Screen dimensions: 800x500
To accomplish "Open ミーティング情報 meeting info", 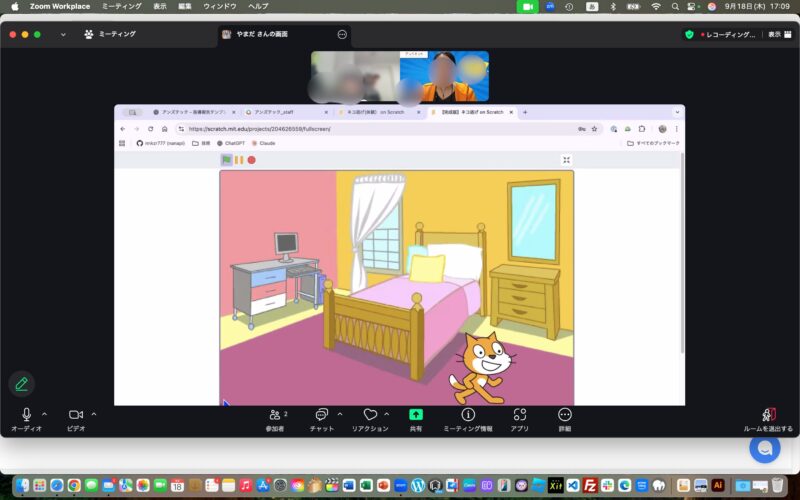I will [467, 415].
